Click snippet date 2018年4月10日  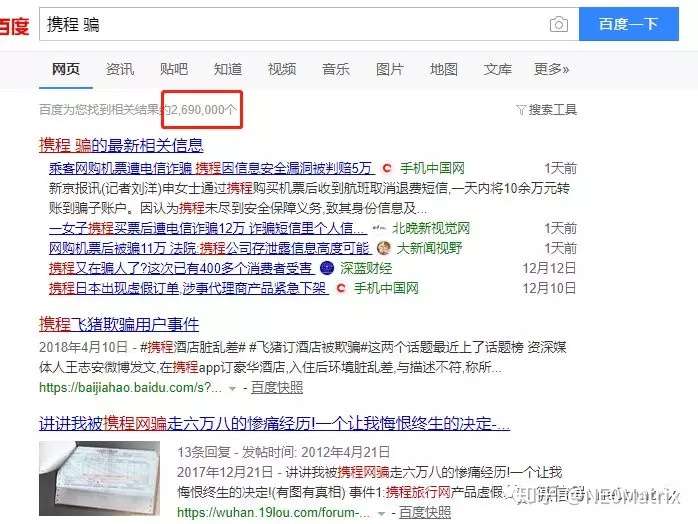point(83,347)
